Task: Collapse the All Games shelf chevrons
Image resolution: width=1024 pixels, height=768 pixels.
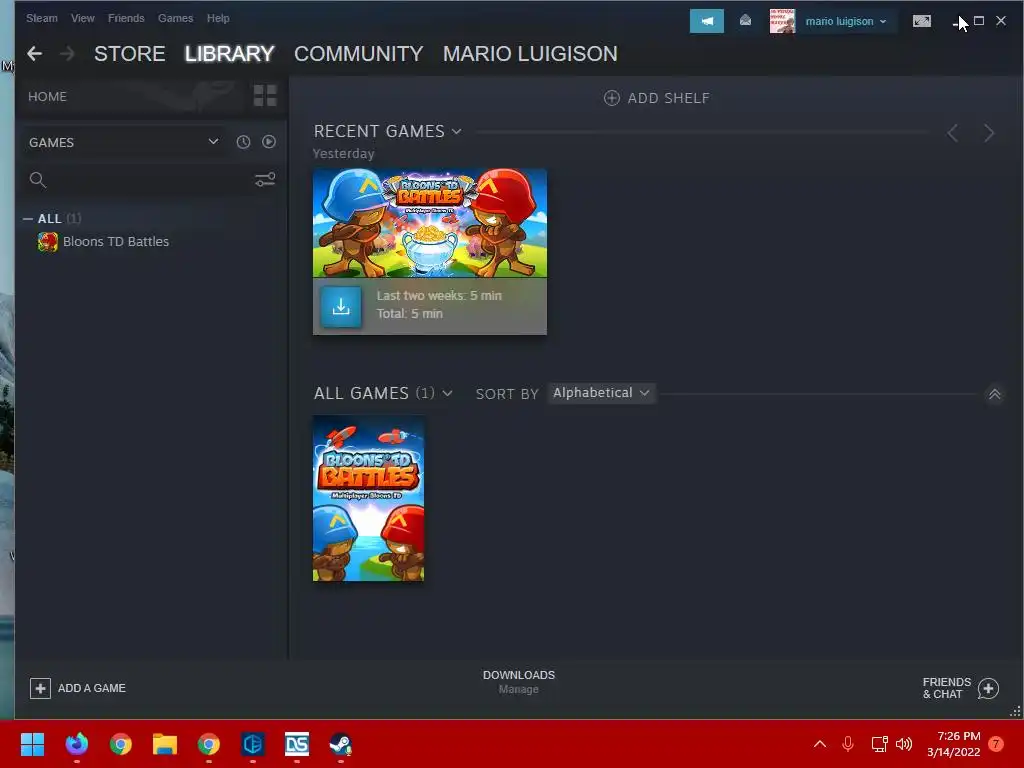Action: click(x=995, y=394)
